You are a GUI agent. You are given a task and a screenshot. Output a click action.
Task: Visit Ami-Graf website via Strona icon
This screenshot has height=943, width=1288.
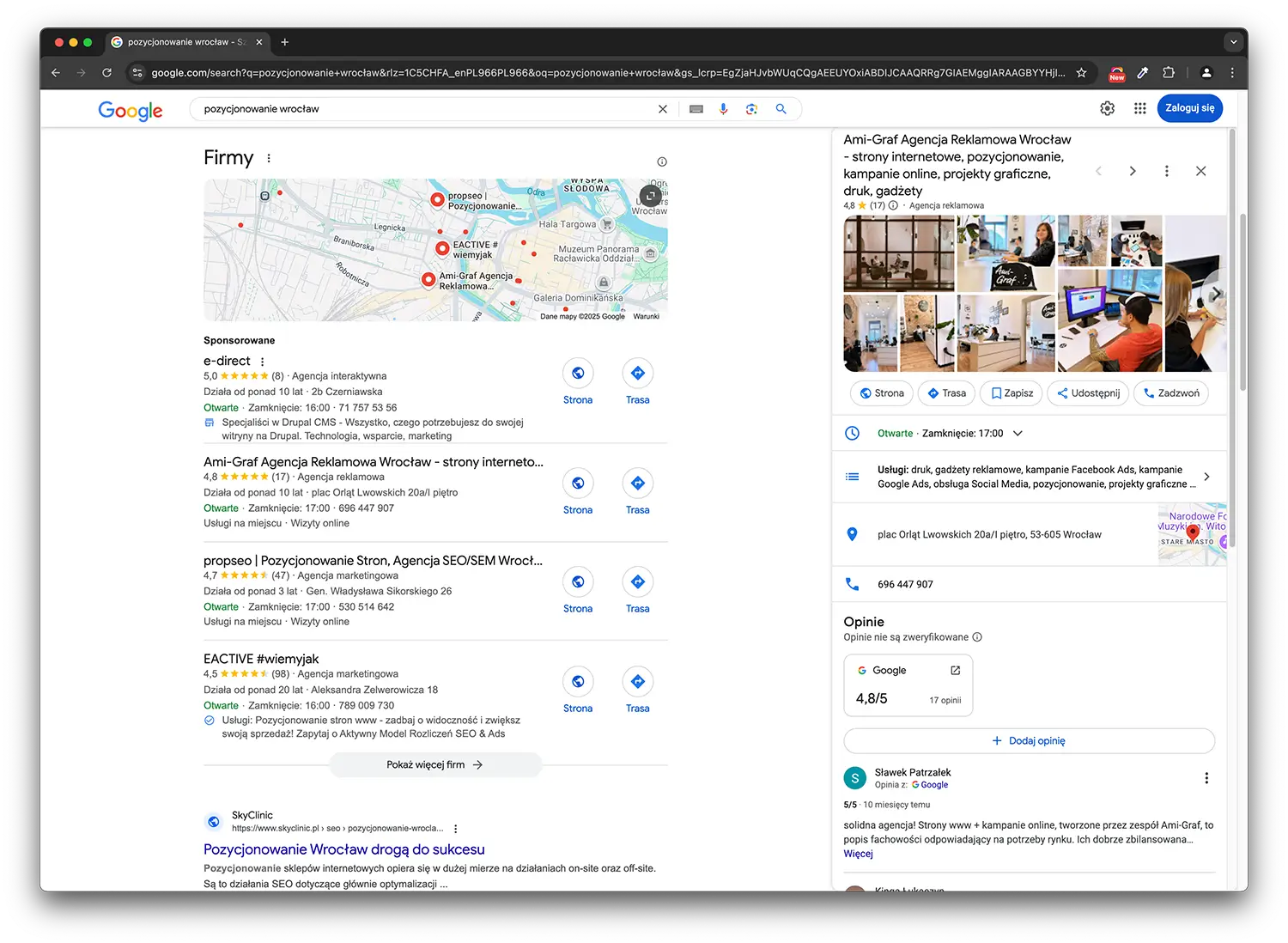click(x=578, y=483)
